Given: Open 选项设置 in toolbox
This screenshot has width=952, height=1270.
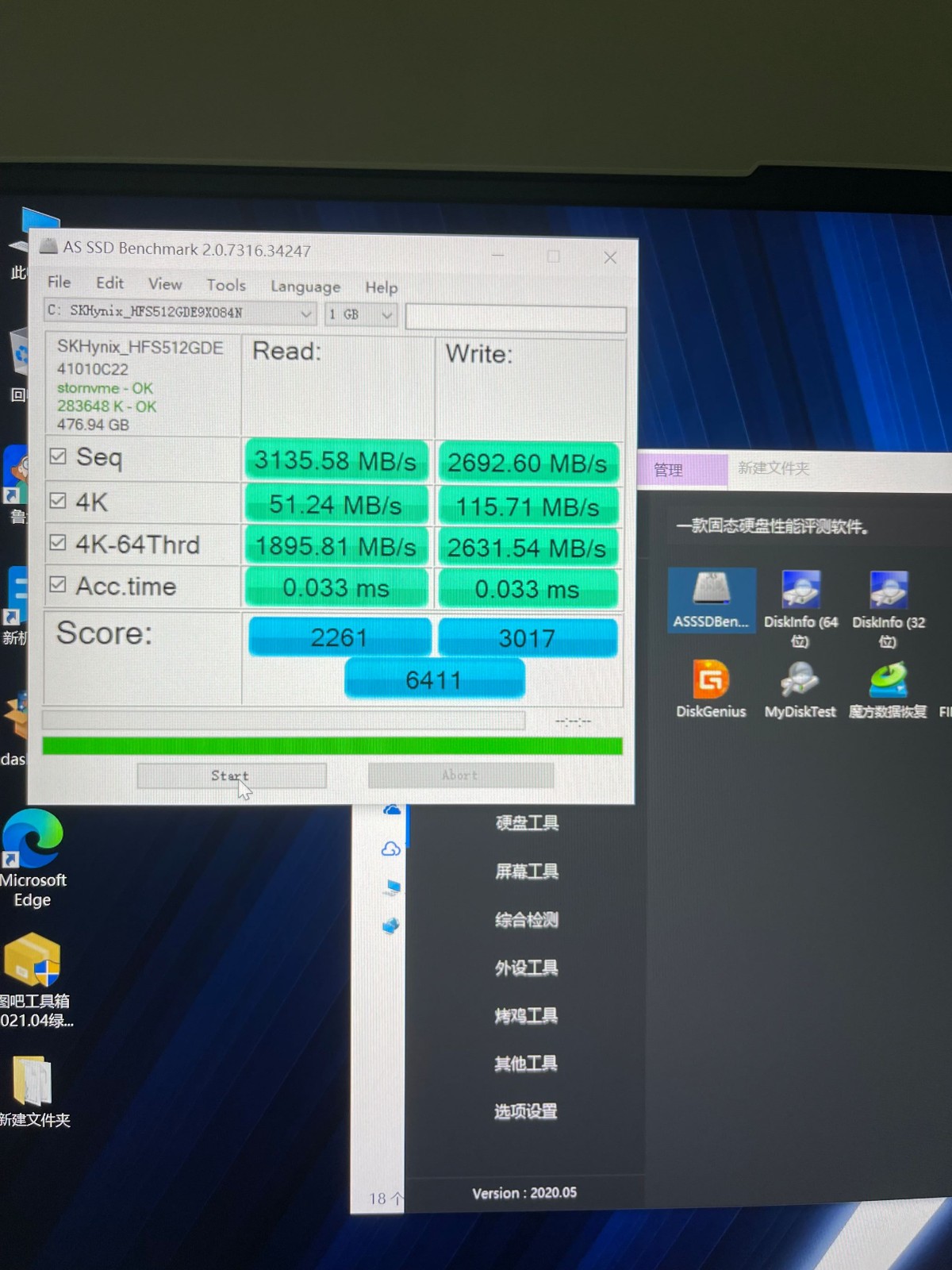Looking at the screenshot, I should pyautogui.click(x=526, y=1111).
